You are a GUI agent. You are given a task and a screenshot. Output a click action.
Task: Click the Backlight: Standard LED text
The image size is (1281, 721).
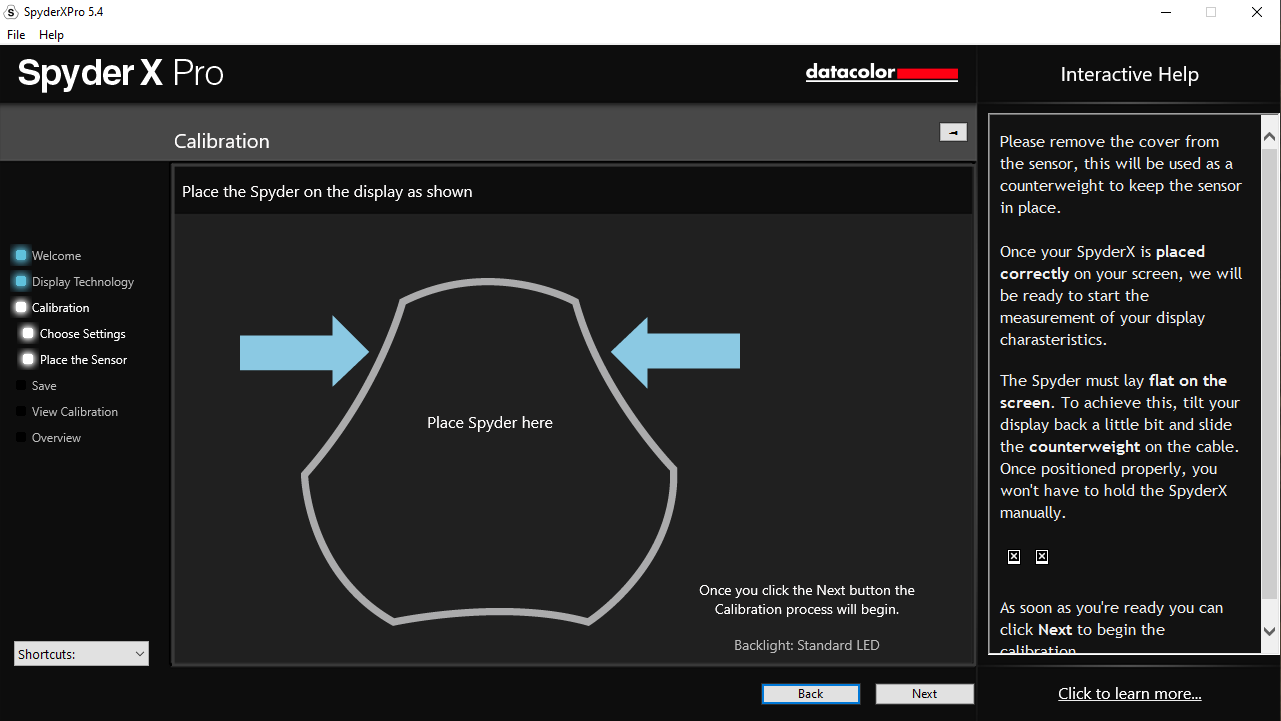coord(807,645)
